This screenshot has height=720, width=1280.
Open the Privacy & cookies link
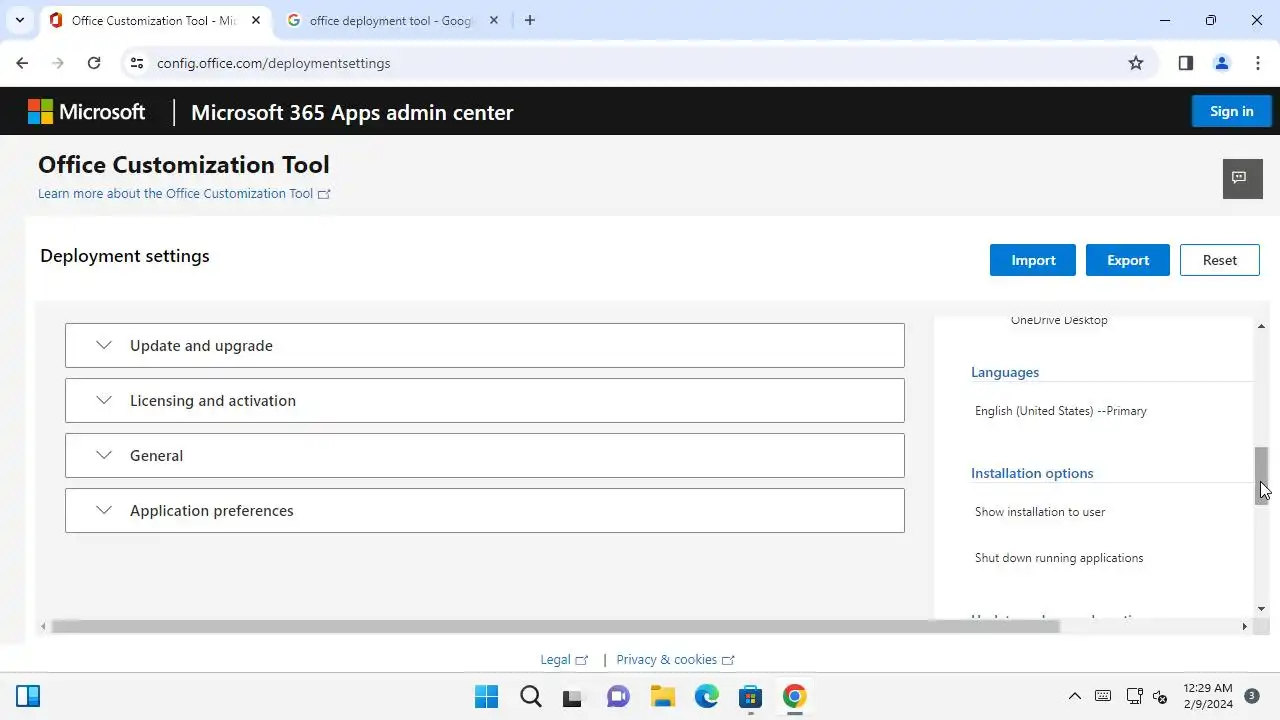[675, 659]
